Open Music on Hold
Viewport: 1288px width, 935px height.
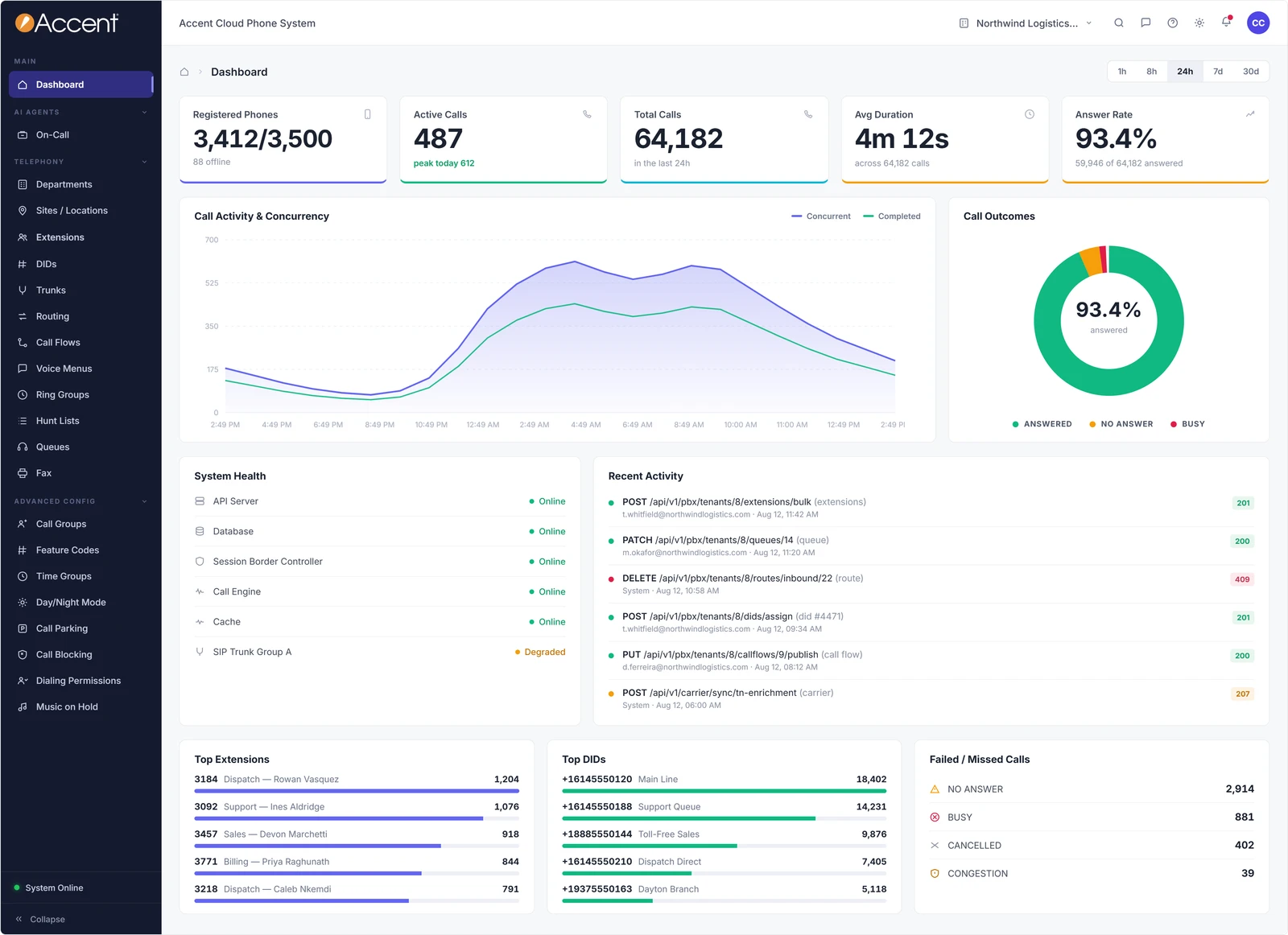point(80,707)
